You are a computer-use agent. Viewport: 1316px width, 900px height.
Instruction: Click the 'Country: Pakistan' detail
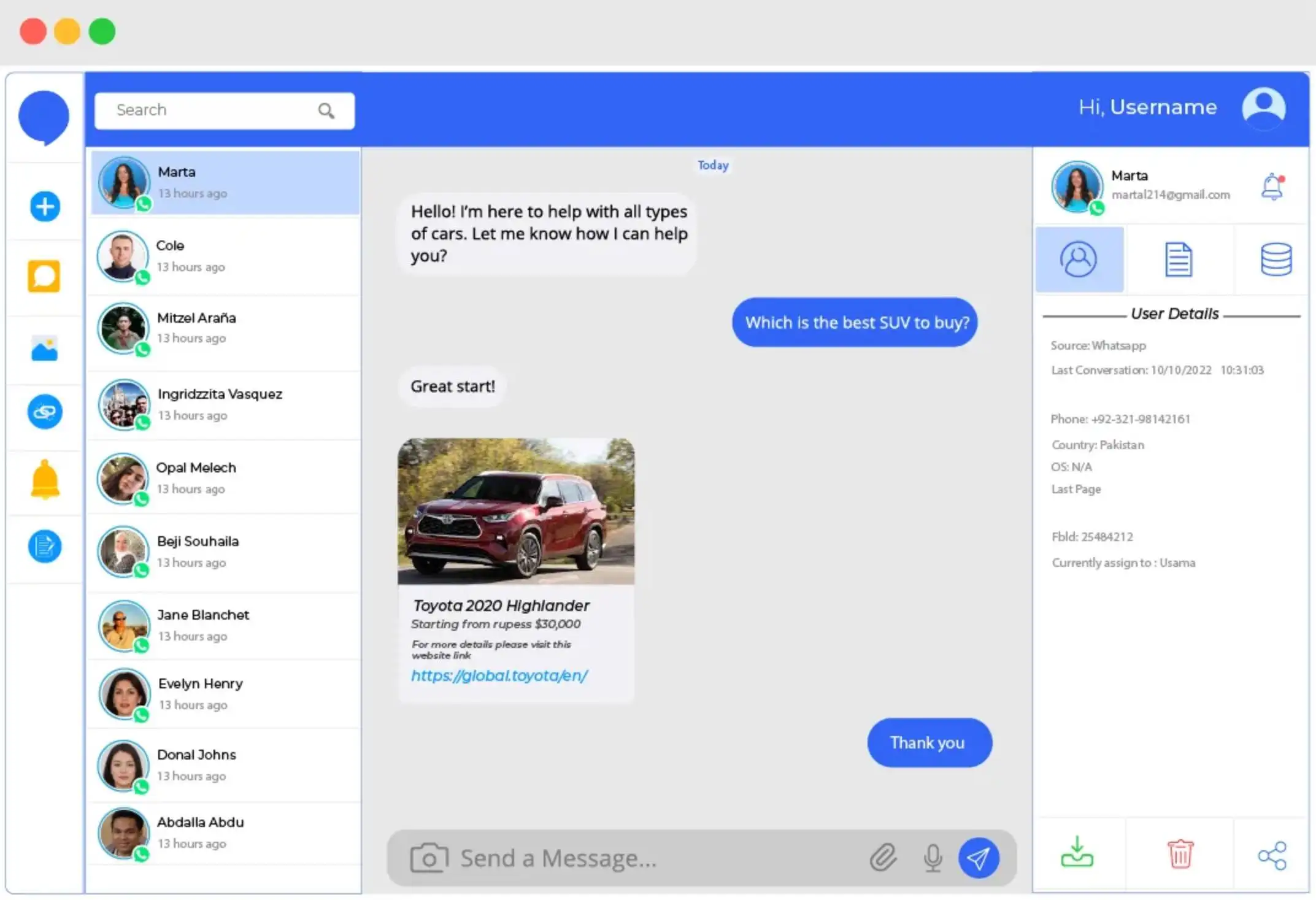(x=1098, y=445)
